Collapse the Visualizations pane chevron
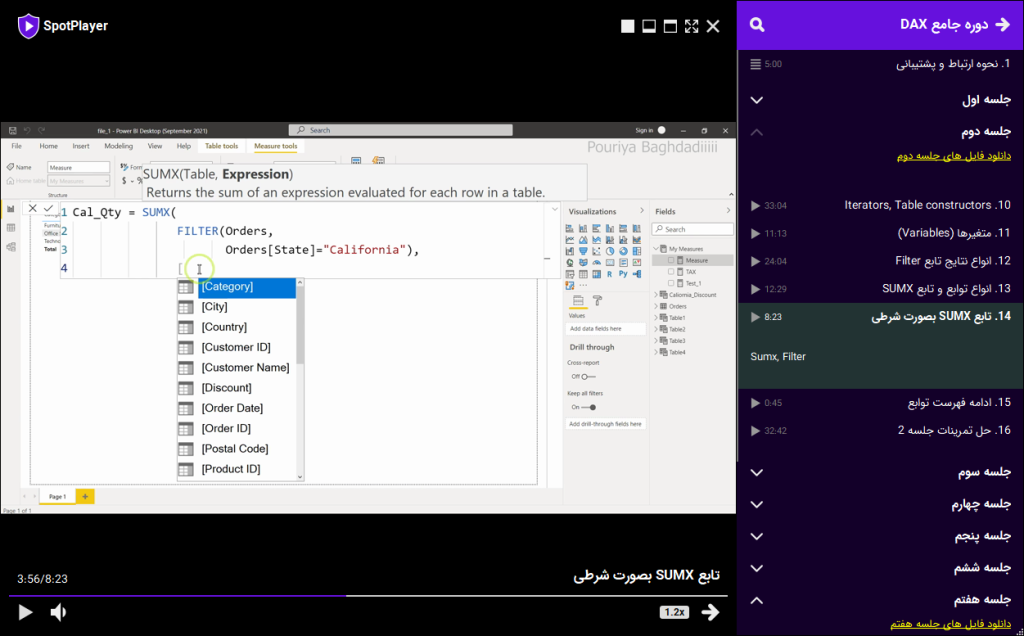Screen dimensions: 1024x636 641,211
